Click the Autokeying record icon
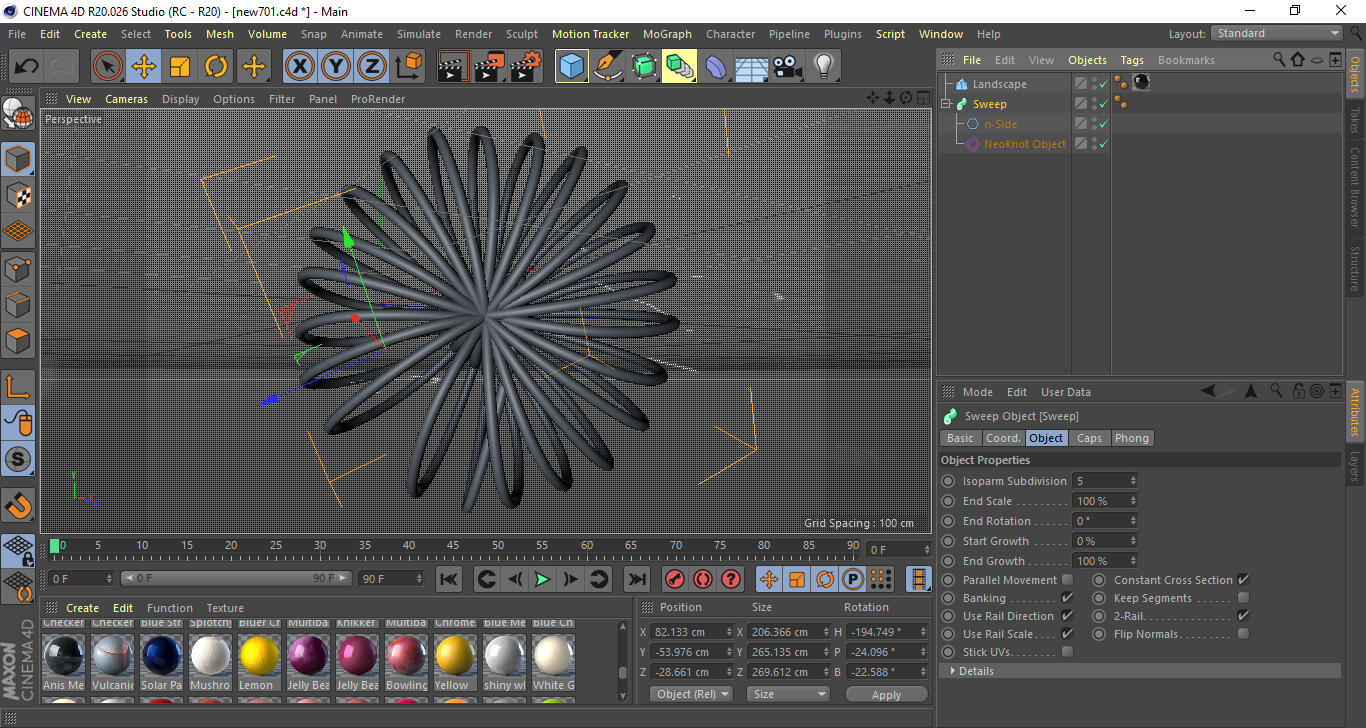Screen dimensions: 1366x728 tap(703, 579)
